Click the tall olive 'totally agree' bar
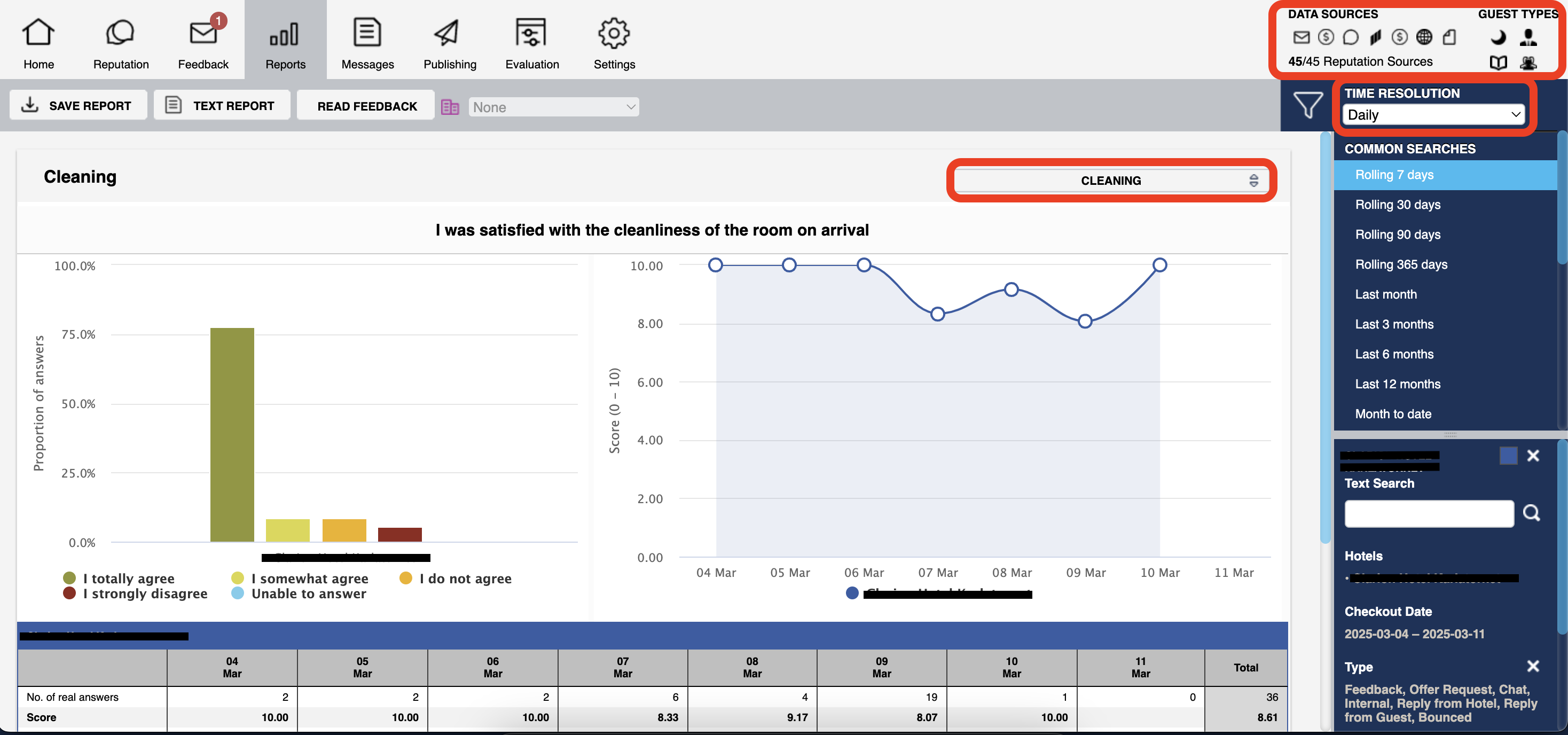Viewport: 1568px width, 735px height. 232,435
